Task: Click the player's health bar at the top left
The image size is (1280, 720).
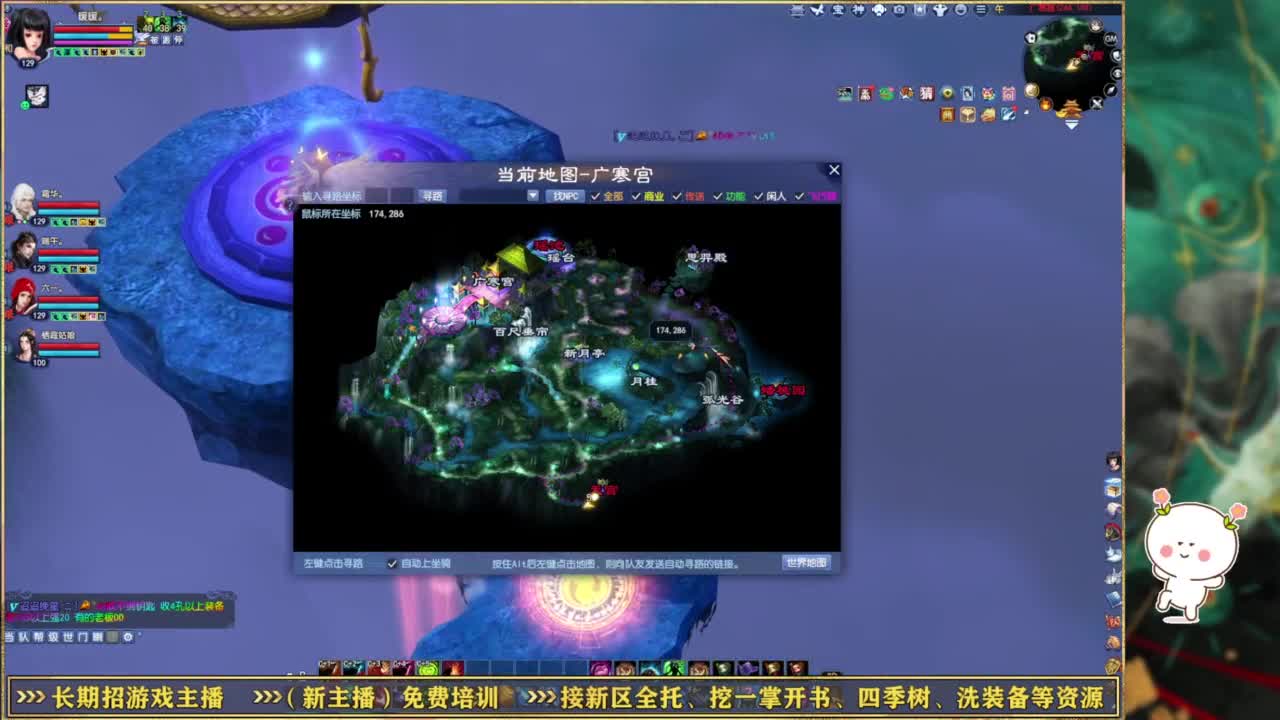Action: tap(92, 30)
